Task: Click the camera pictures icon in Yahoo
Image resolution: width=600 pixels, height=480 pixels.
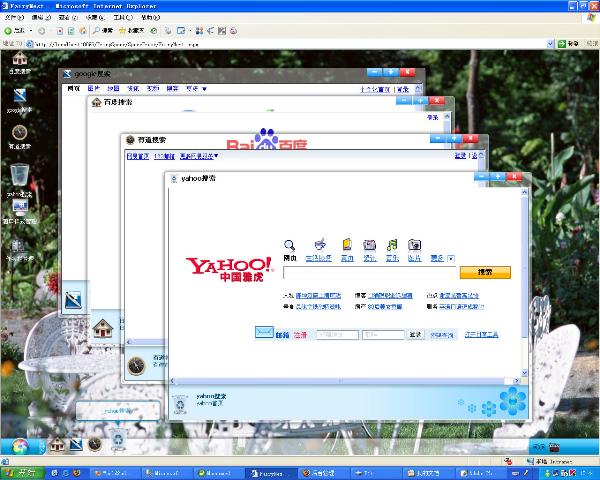Action: (x=414, y=245)
